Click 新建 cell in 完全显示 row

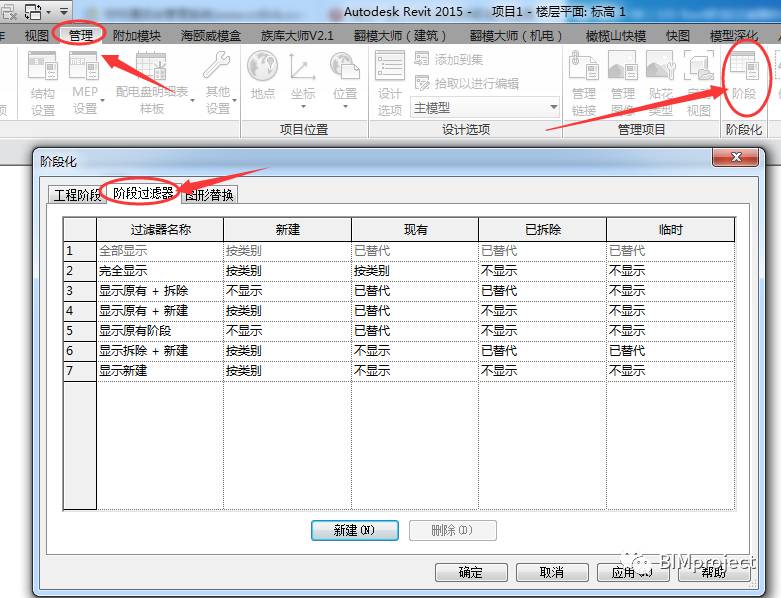click(287, 271)
